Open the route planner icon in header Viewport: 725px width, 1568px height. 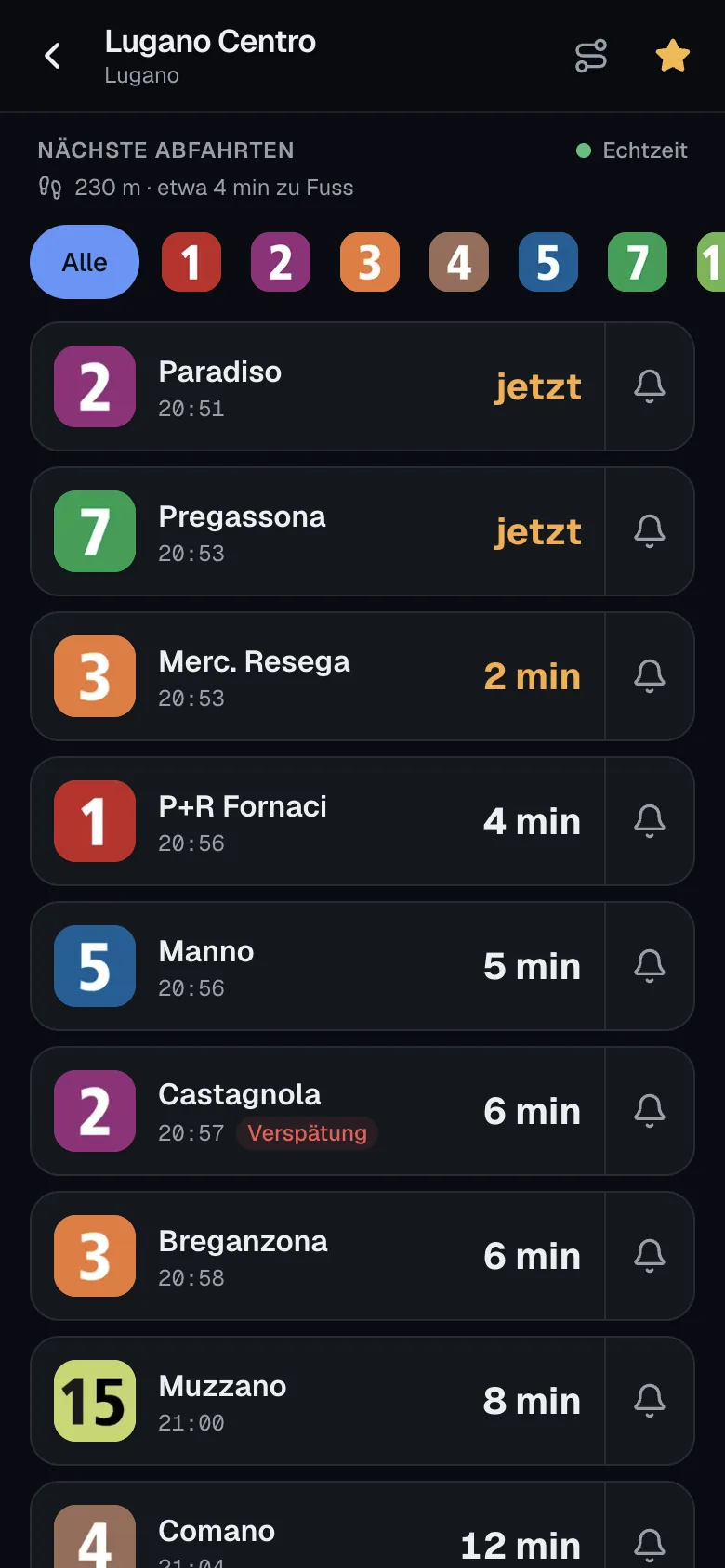pos(591,56)
